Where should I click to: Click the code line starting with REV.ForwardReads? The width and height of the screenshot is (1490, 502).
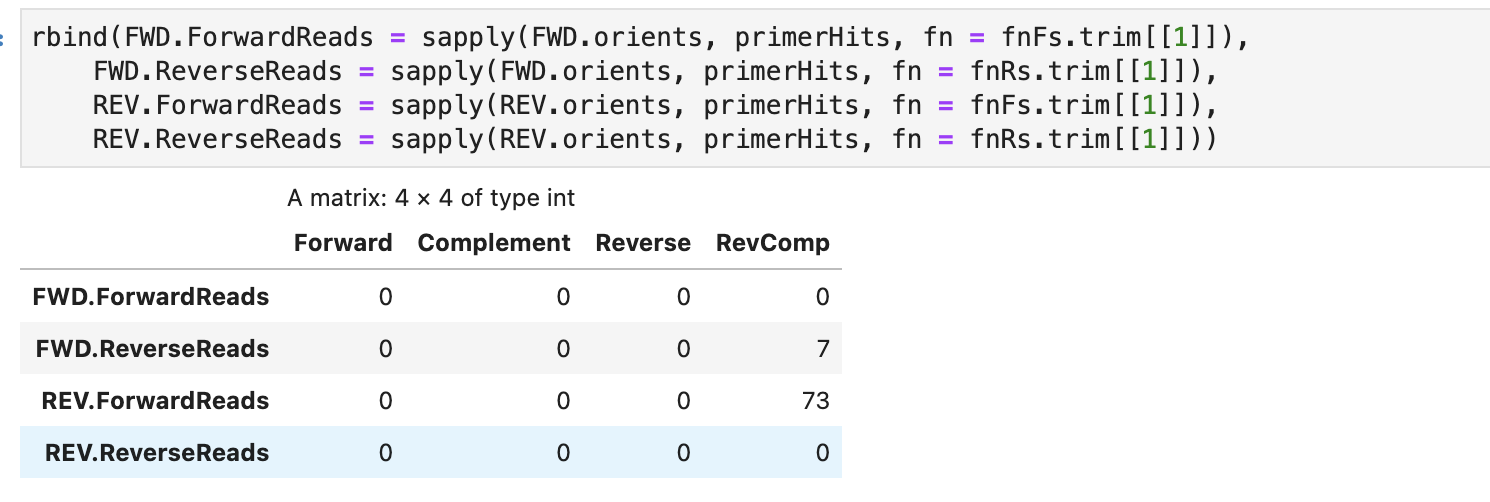tap(656, 105)
